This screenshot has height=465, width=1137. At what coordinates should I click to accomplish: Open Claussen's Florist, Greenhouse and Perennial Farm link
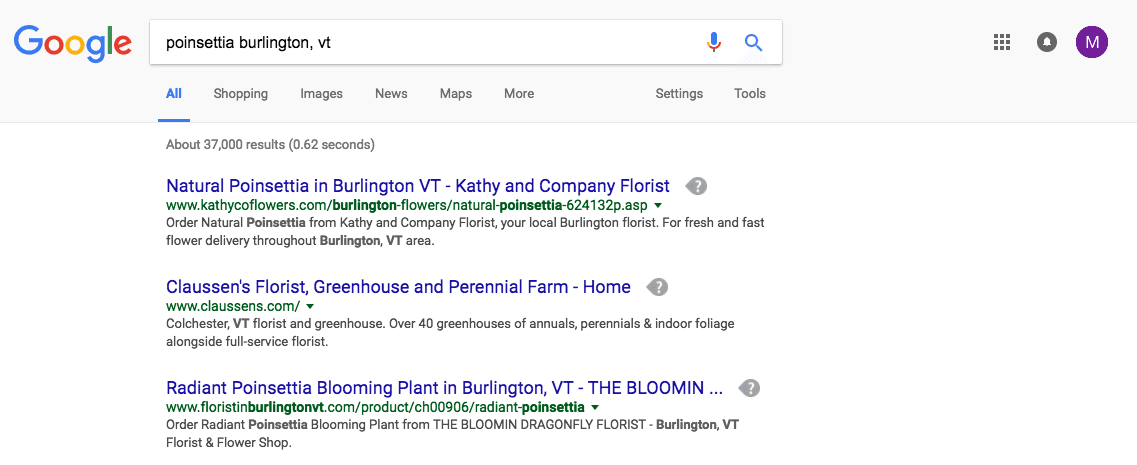[398, 287]
